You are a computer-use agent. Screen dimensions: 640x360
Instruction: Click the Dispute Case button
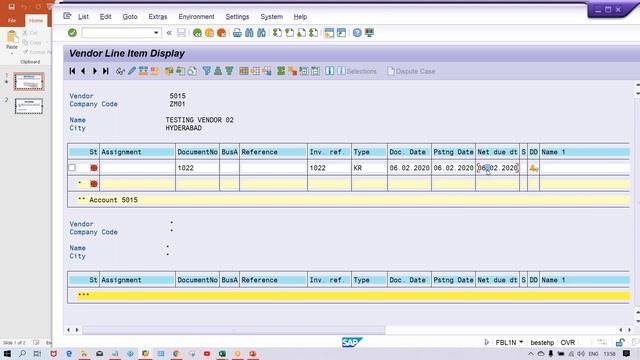[411, 71]
